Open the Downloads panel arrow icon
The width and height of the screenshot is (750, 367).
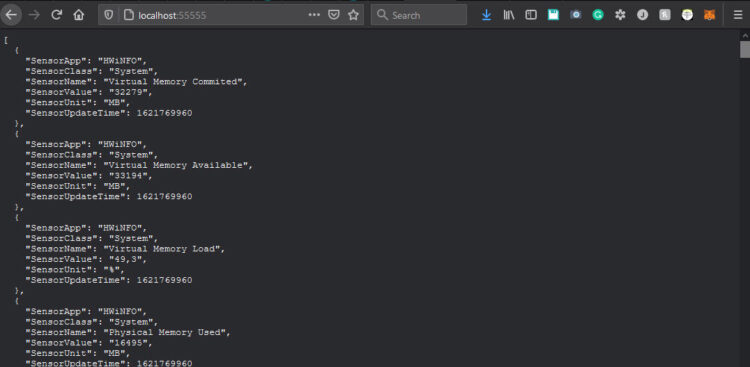pos(486,15)
